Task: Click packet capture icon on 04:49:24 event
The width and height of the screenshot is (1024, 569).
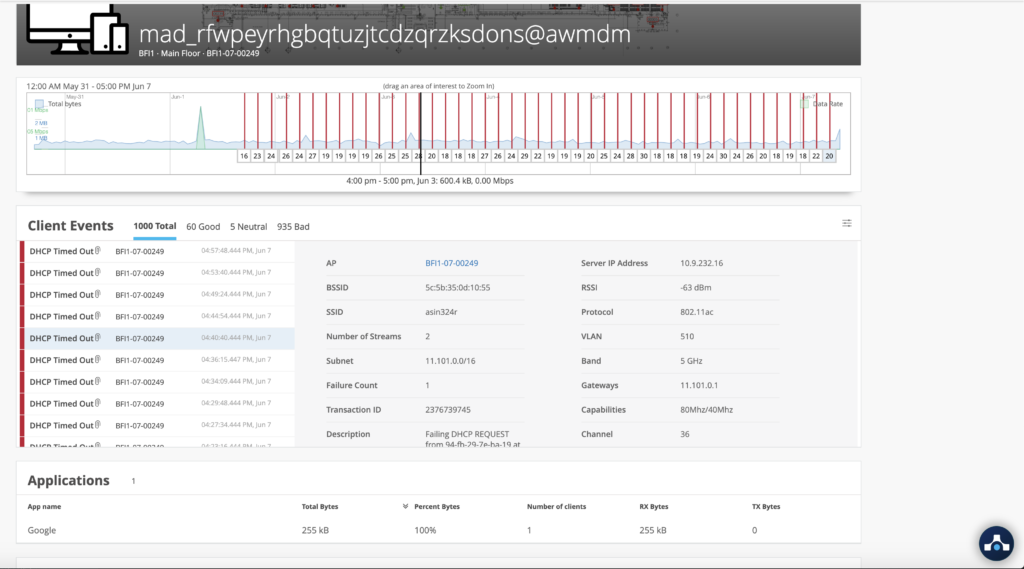Action: [98, 295]
